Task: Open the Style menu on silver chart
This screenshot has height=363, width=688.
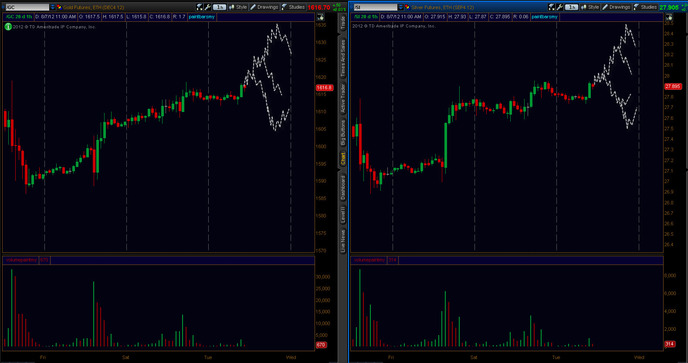Action: (590, 7)
